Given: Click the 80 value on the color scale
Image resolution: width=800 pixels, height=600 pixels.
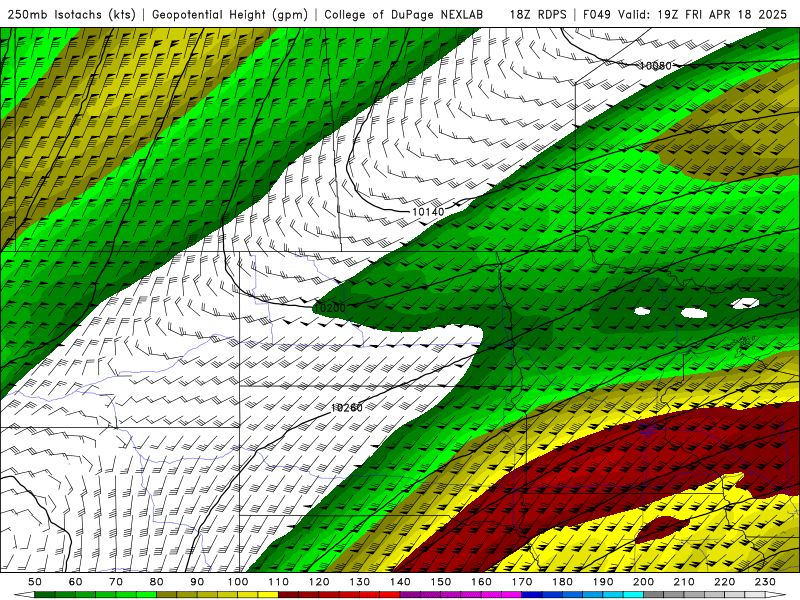Looking at the screenshot, I should point(157,582).
